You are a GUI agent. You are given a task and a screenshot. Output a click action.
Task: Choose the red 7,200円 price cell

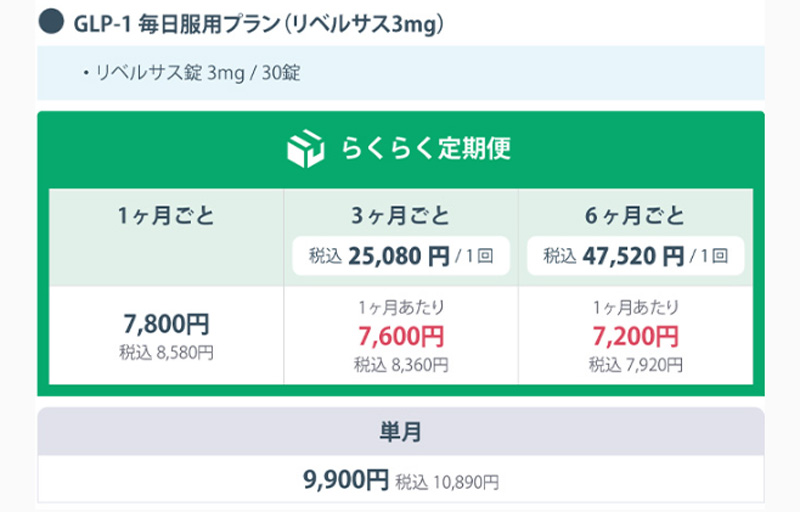pyautogui.click(x=635, y=336)
